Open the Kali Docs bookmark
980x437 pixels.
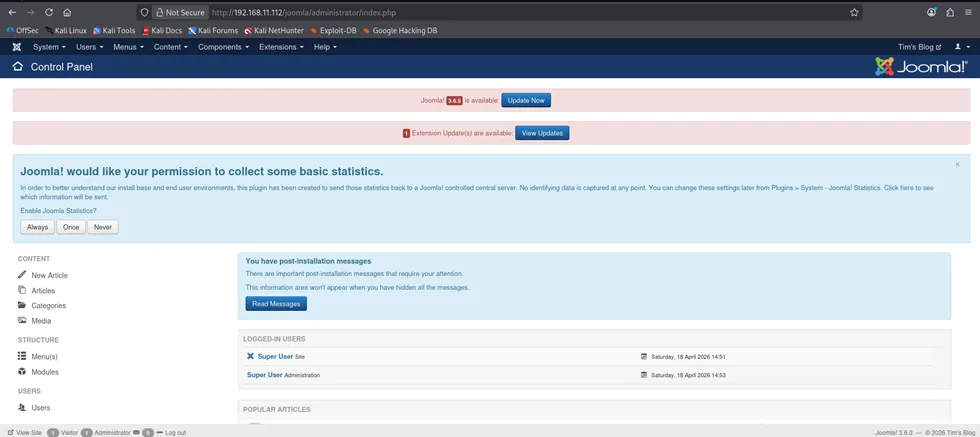[x=162, y=30]
